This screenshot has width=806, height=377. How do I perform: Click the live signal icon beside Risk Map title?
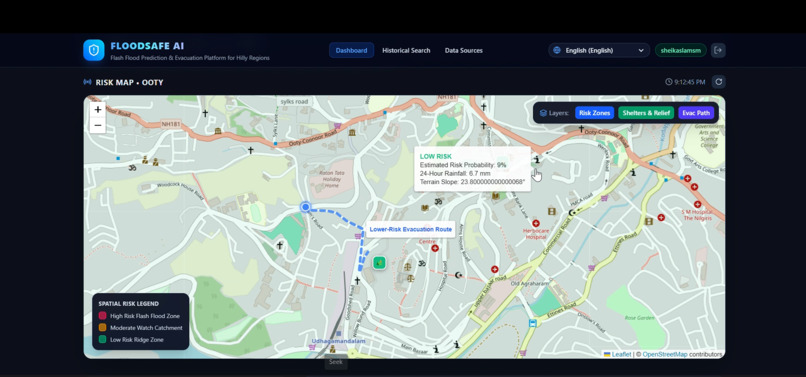click(87, 82)
